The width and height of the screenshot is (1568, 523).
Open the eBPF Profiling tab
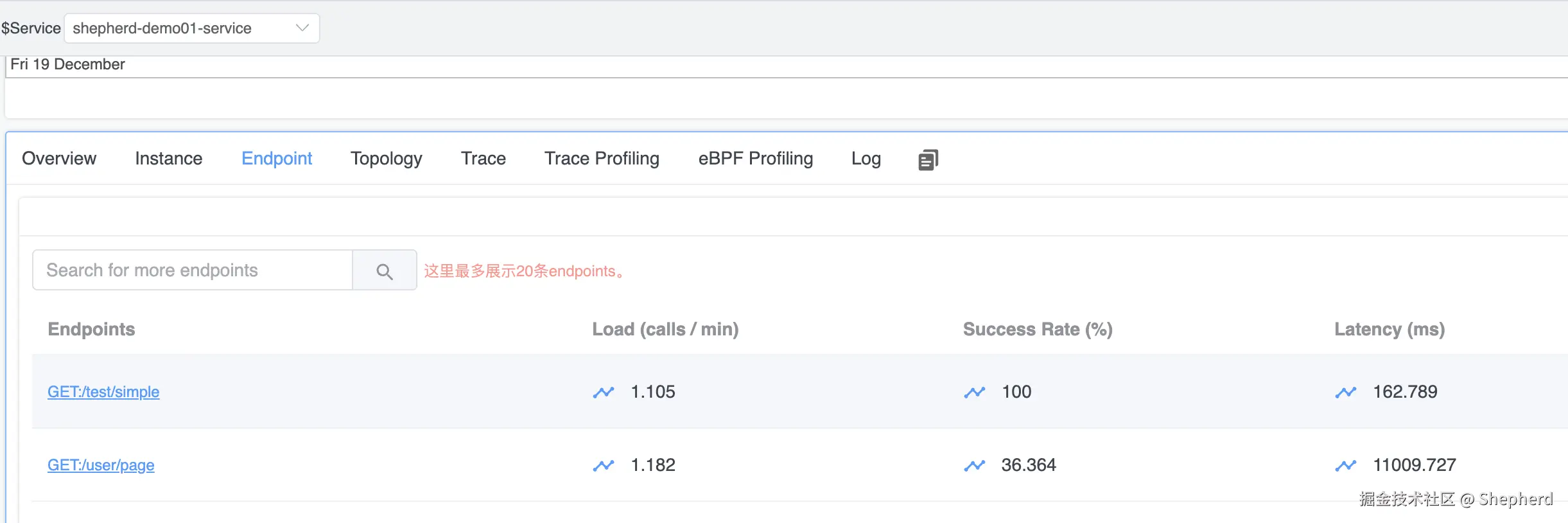tap(756, 159)
